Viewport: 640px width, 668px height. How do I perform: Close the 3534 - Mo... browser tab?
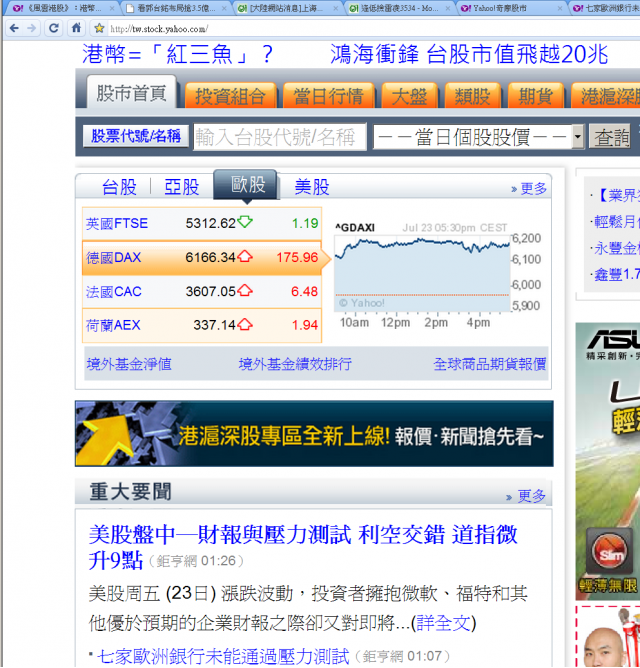[447, 8]
